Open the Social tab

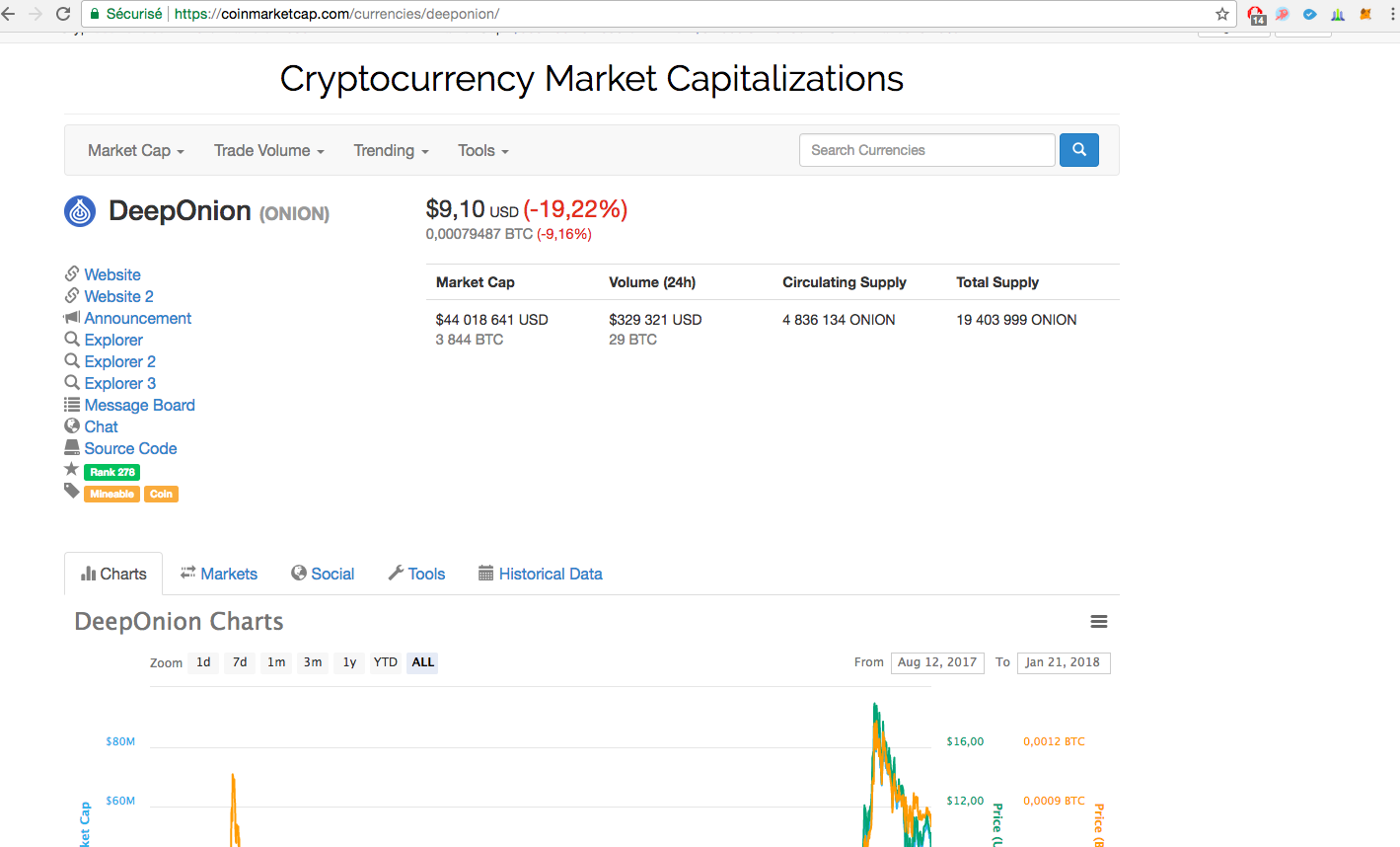[x=323, y=574]
